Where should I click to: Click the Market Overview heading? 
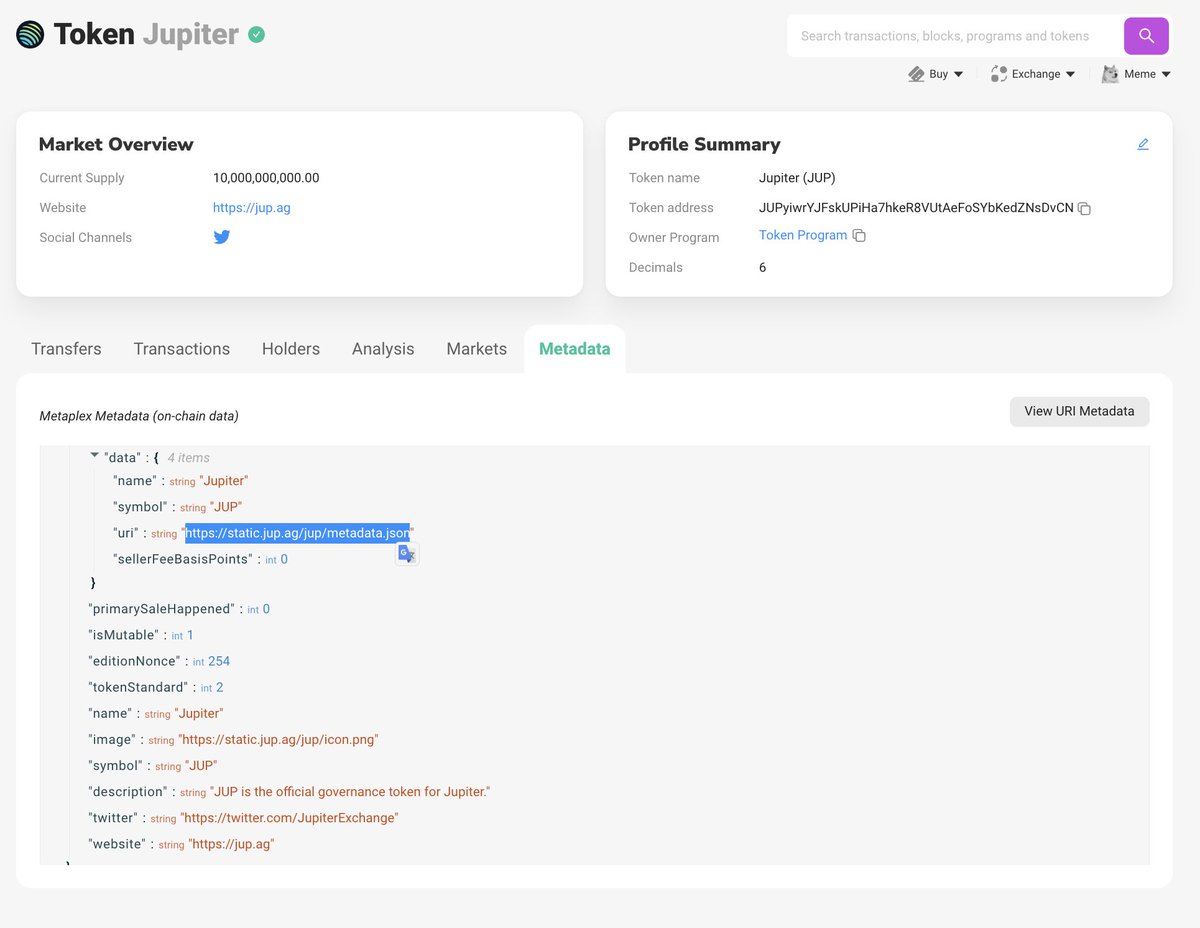(x=116, y=144)
